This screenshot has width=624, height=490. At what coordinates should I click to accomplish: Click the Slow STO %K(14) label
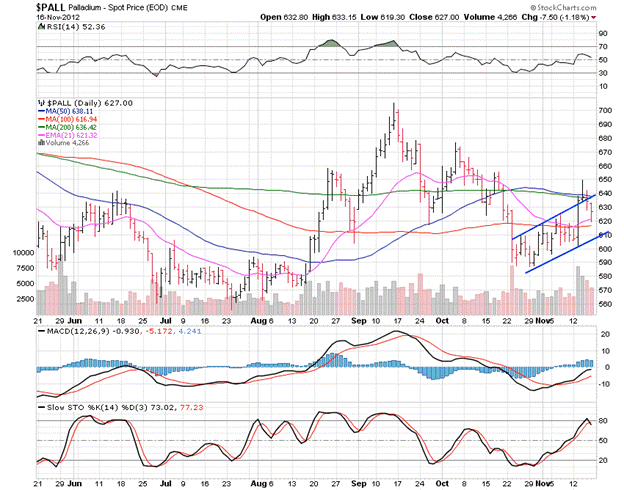81,407
